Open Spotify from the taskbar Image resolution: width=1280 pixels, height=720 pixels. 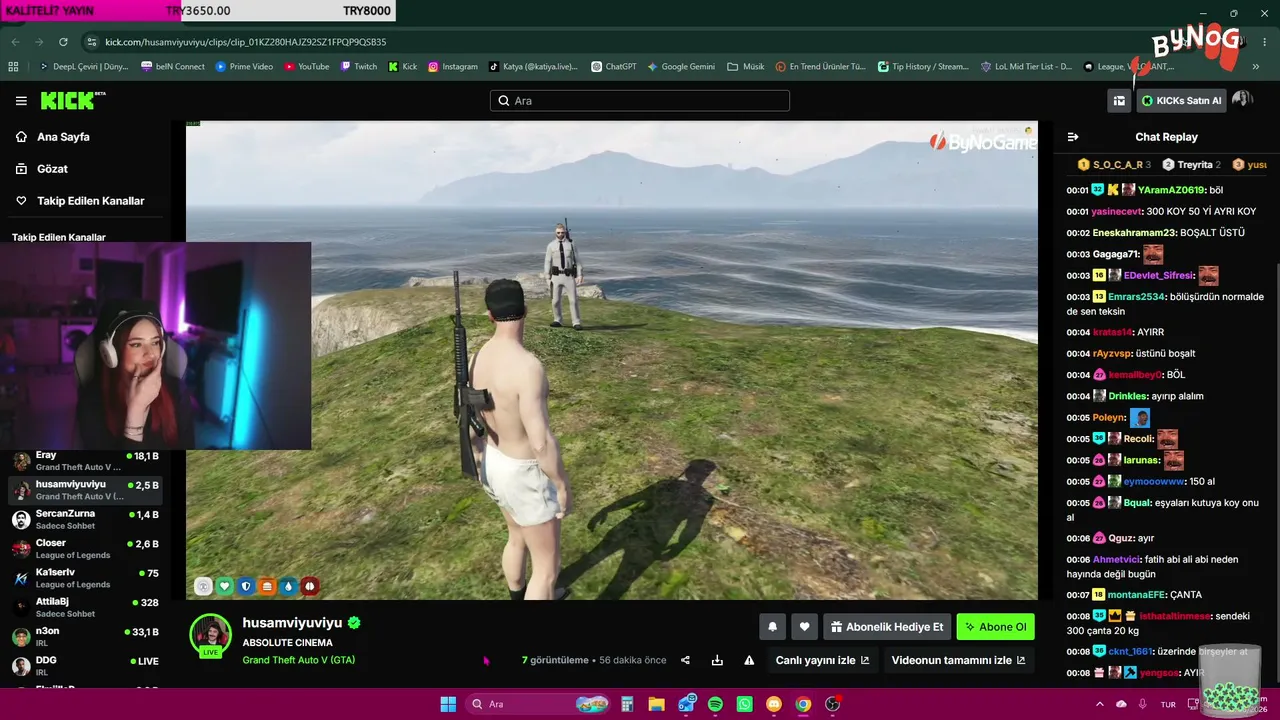(715, 704)
